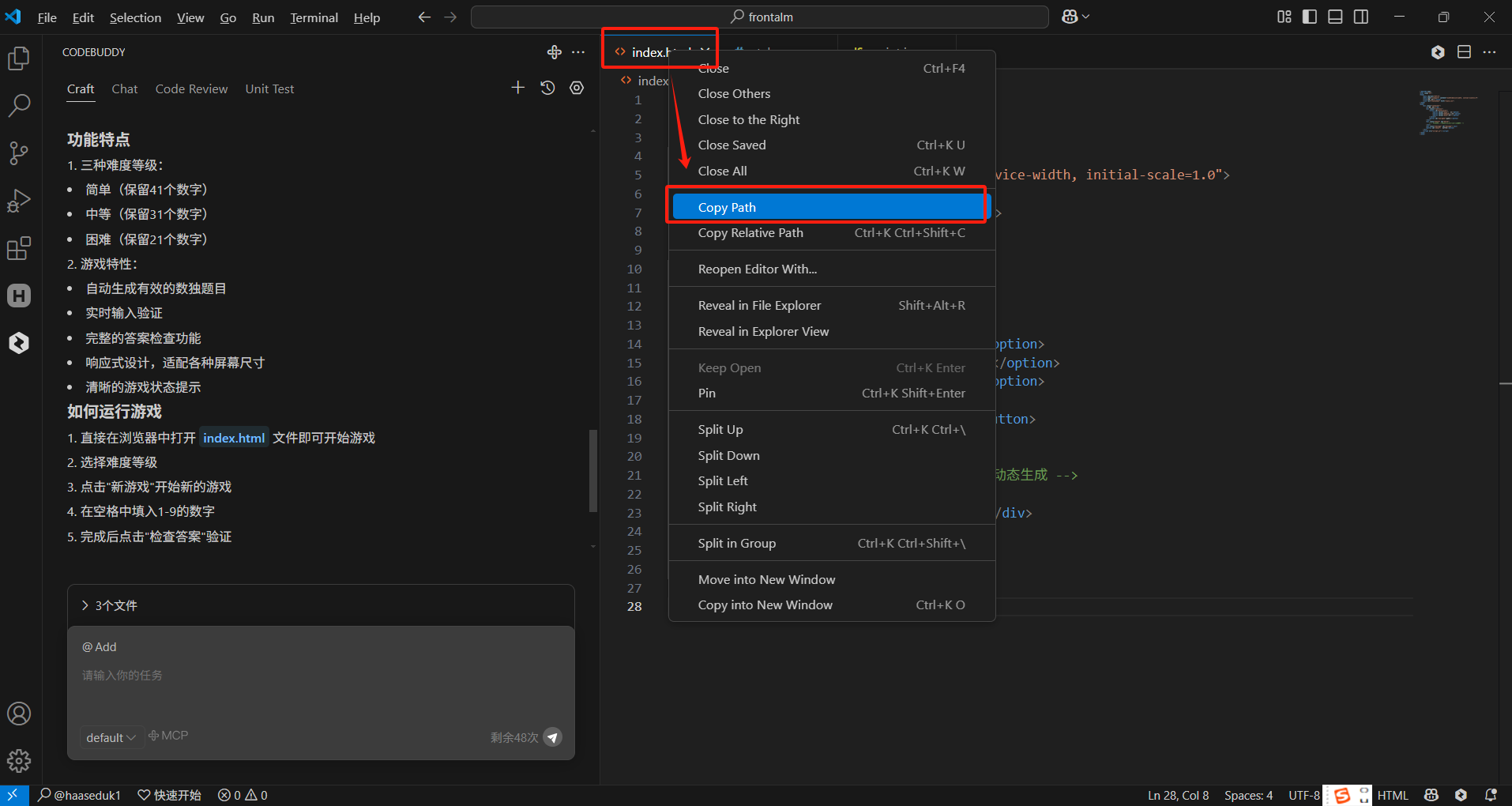This screenshot has height=806, width=1512.
Task: Toggle the secondary side bar
Action: (x=1361, y=17)
